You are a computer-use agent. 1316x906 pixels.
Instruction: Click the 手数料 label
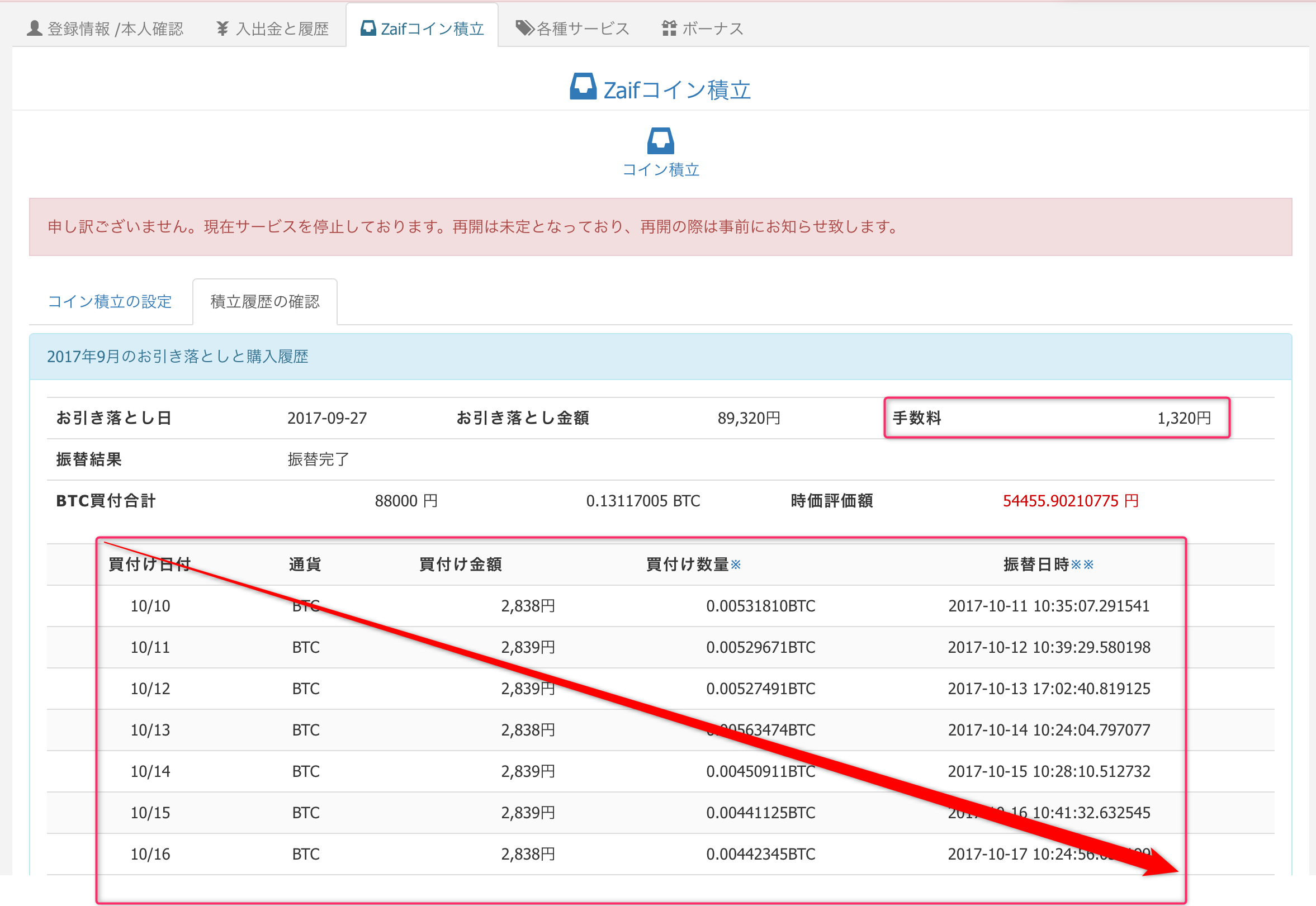tap(917, 419)
